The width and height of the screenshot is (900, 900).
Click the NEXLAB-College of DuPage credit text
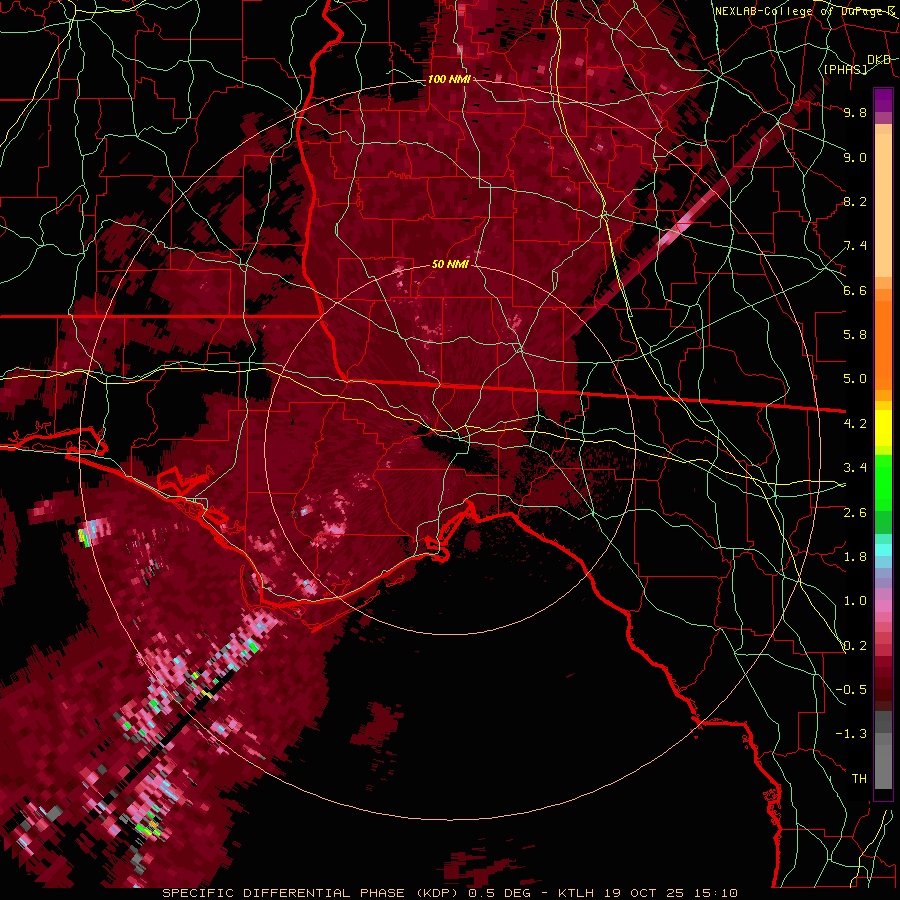pyautogui.click(x=805, y=11)
